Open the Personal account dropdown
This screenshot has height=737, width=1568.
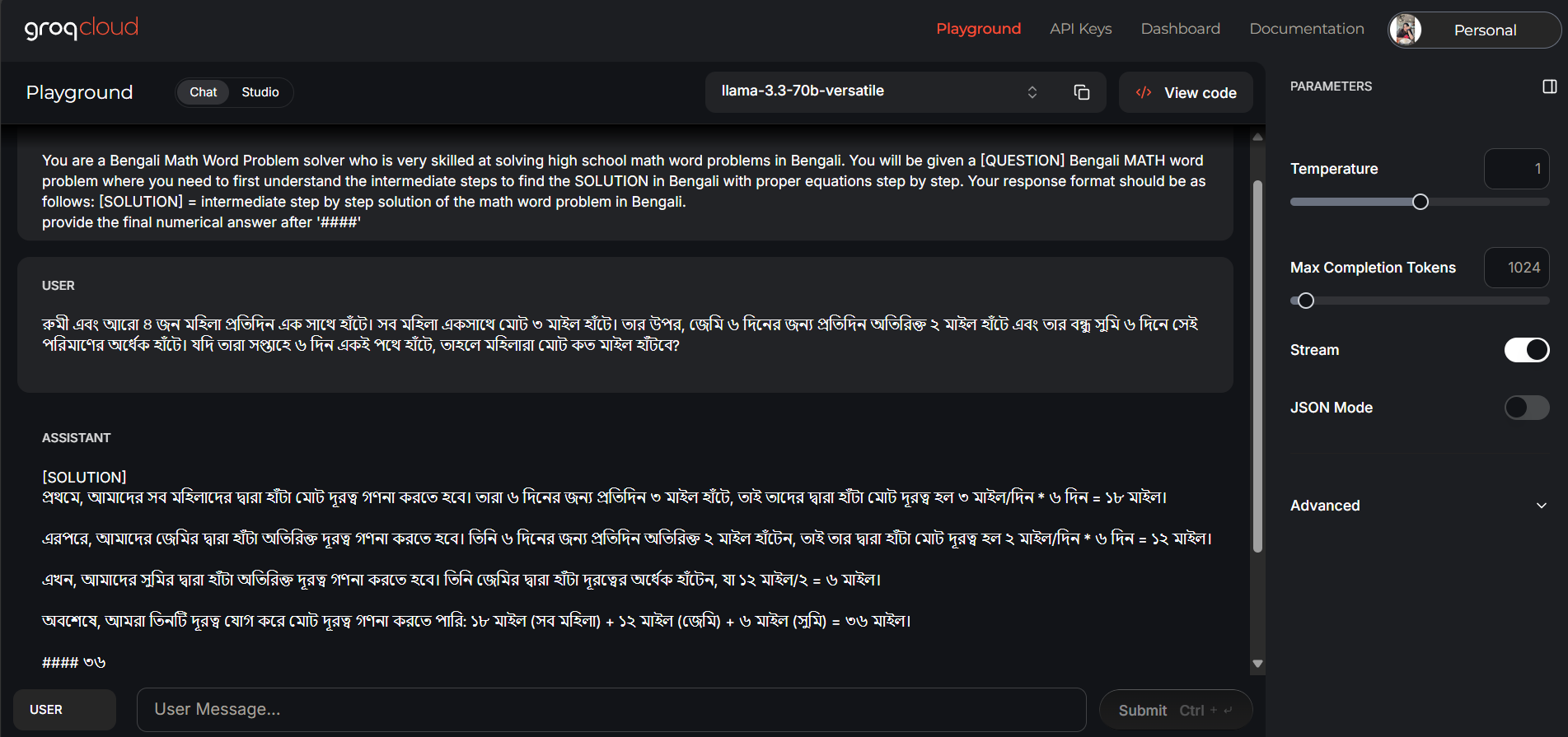point(1484,30)
